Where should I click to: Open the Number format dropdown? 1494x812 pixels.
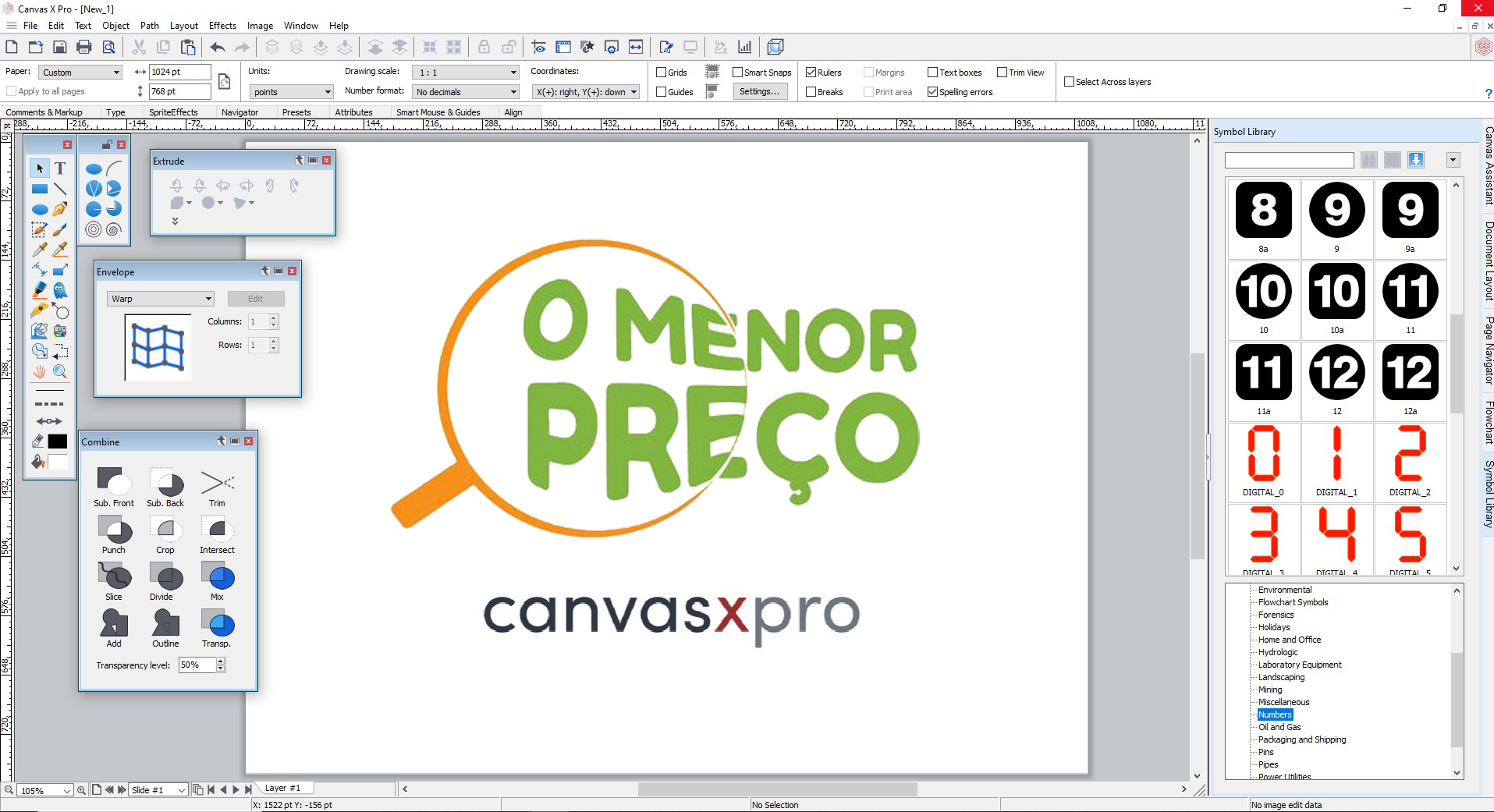tap(465, 92)
